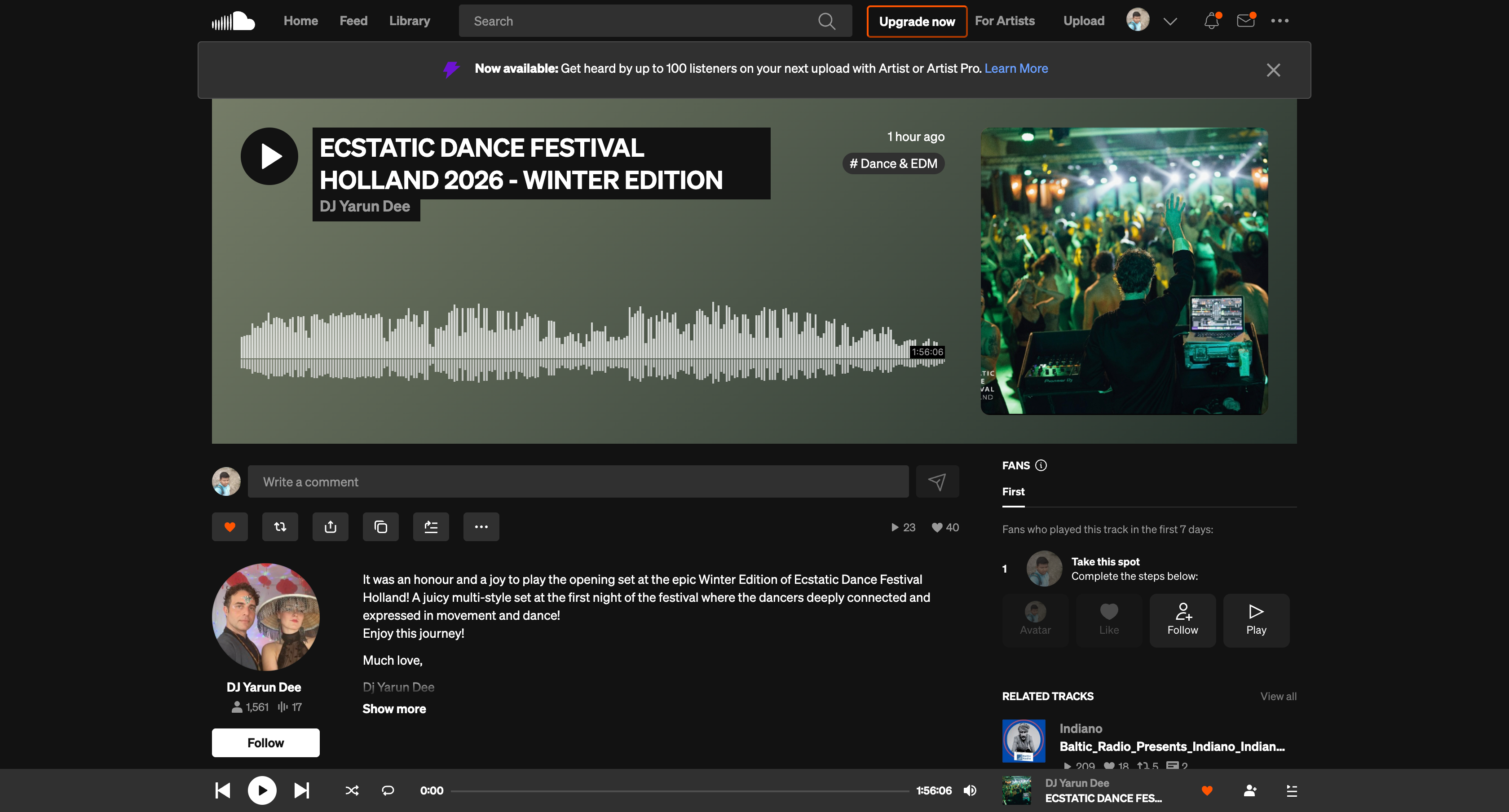Screen dimensions: 1509x812
Task: Open the notifications bell
Action: coord(1211,21)
